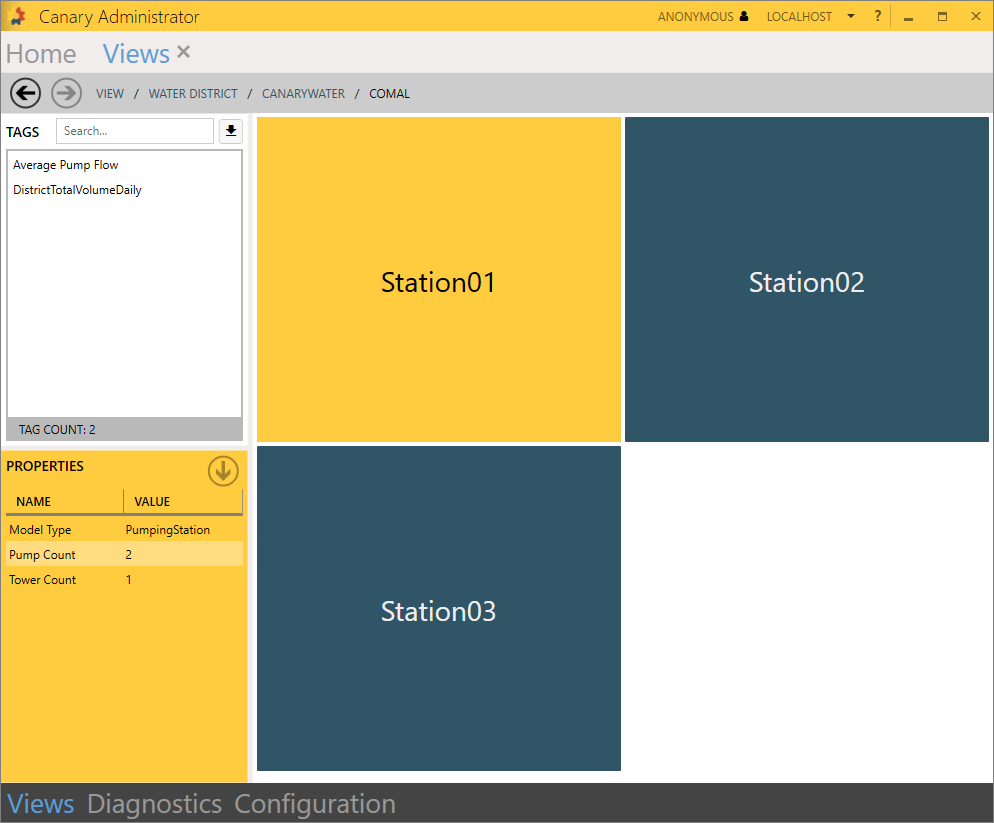Click the back navigation arrow
Screen dimensions: 994x823
click(25, 93)
